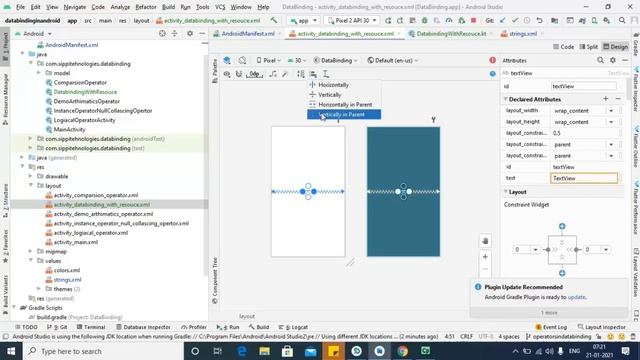
Task: Open the guidelines icon in design toolbar
Action: [326, 74]
